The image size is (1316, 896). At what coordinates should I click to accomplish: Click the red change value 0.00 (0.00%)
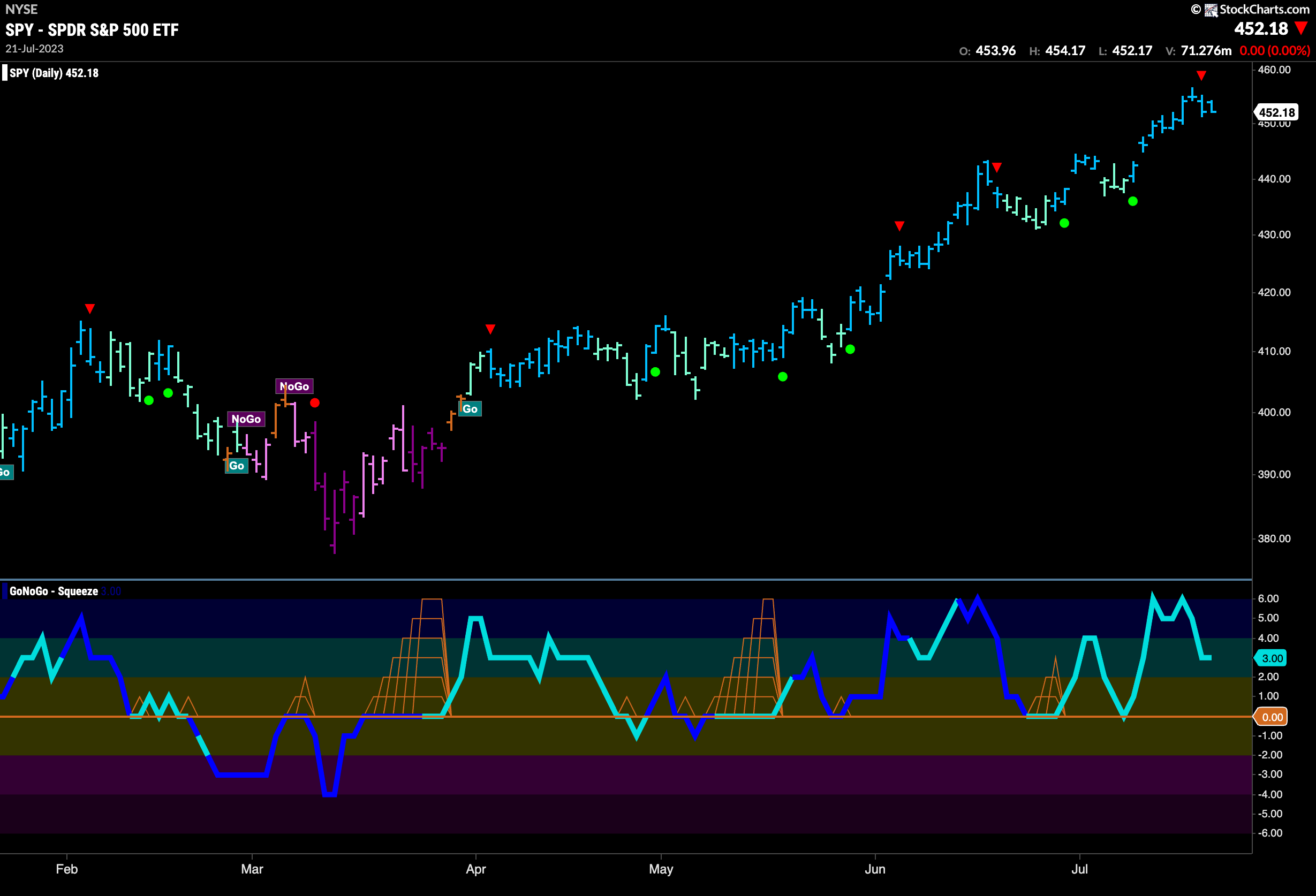pos(1275,50)
